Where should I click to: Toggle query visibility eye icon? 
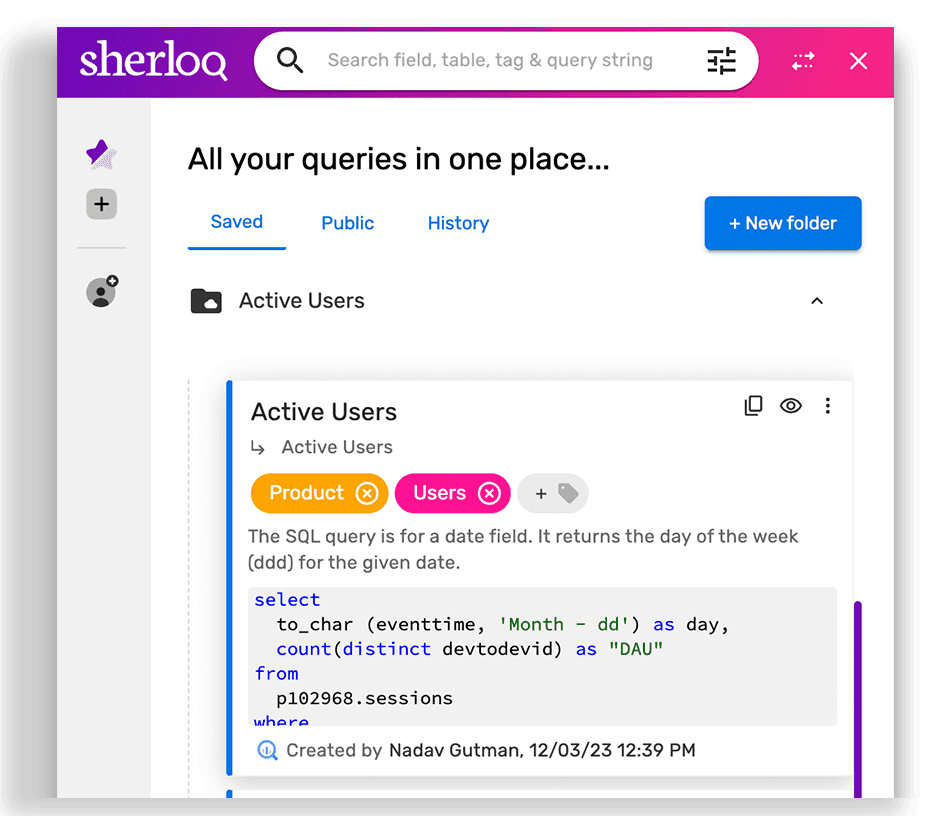coord(790,406)
